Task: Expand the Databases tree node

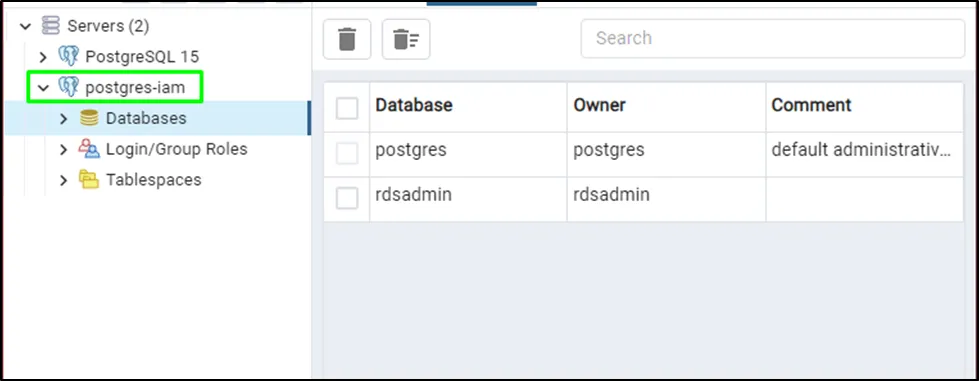Action: click(x=63, y=119)
